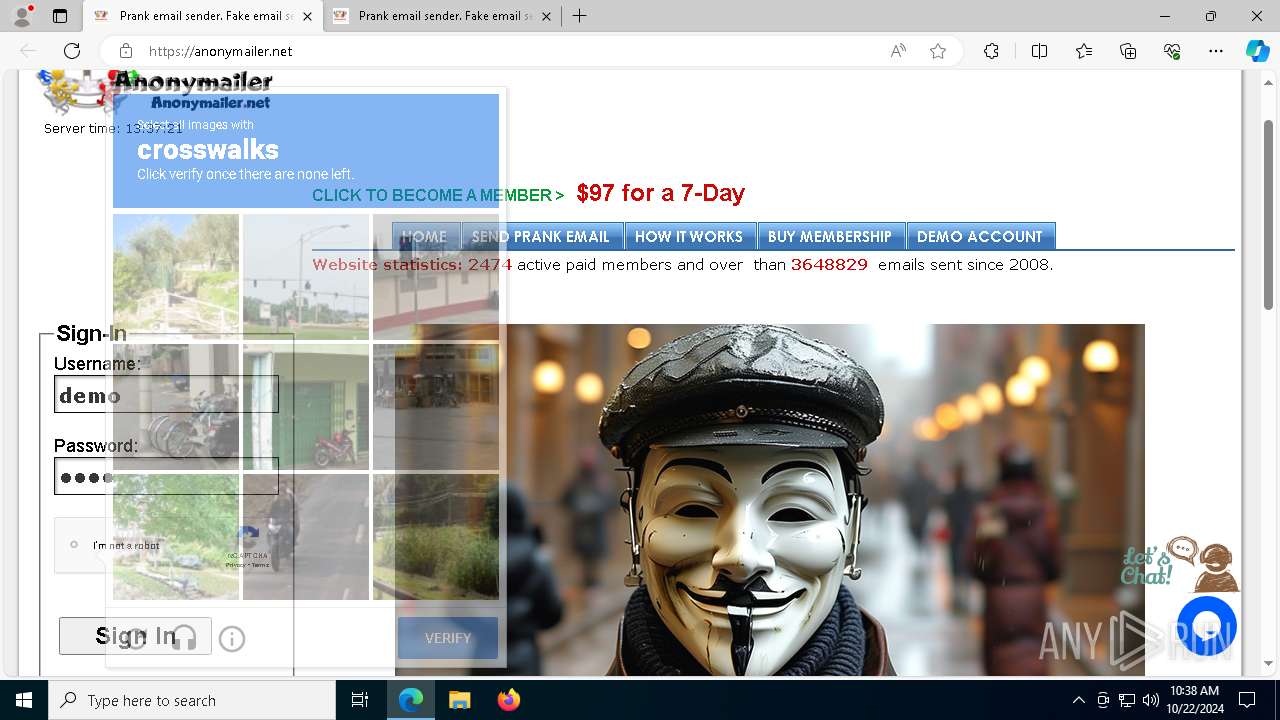1280x720 pixels.
Task: Close the second Prank email sender tab
Action: (x=546, y=16)
